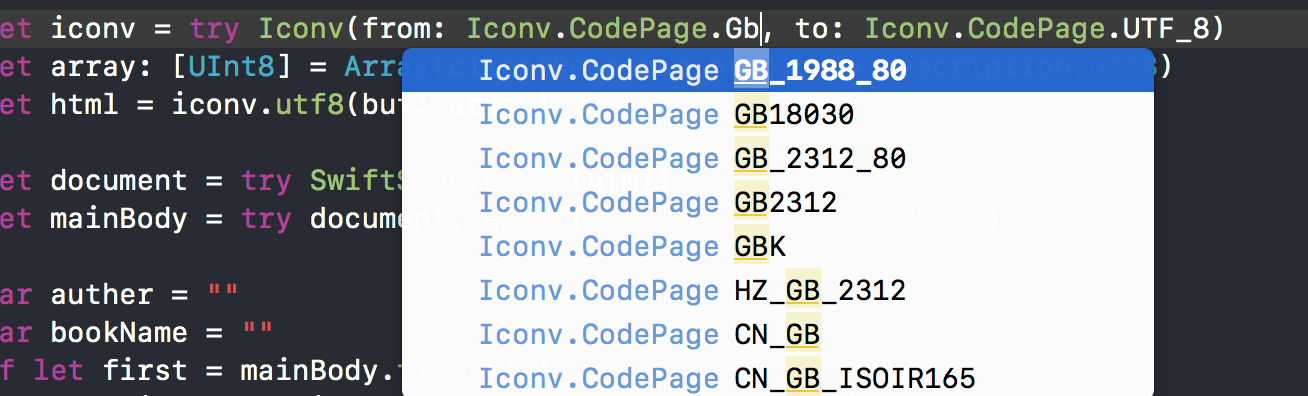Choose CN_GB_ISOIR165 suggestion
The image size is (1308, 396).
tap(778, 378)
